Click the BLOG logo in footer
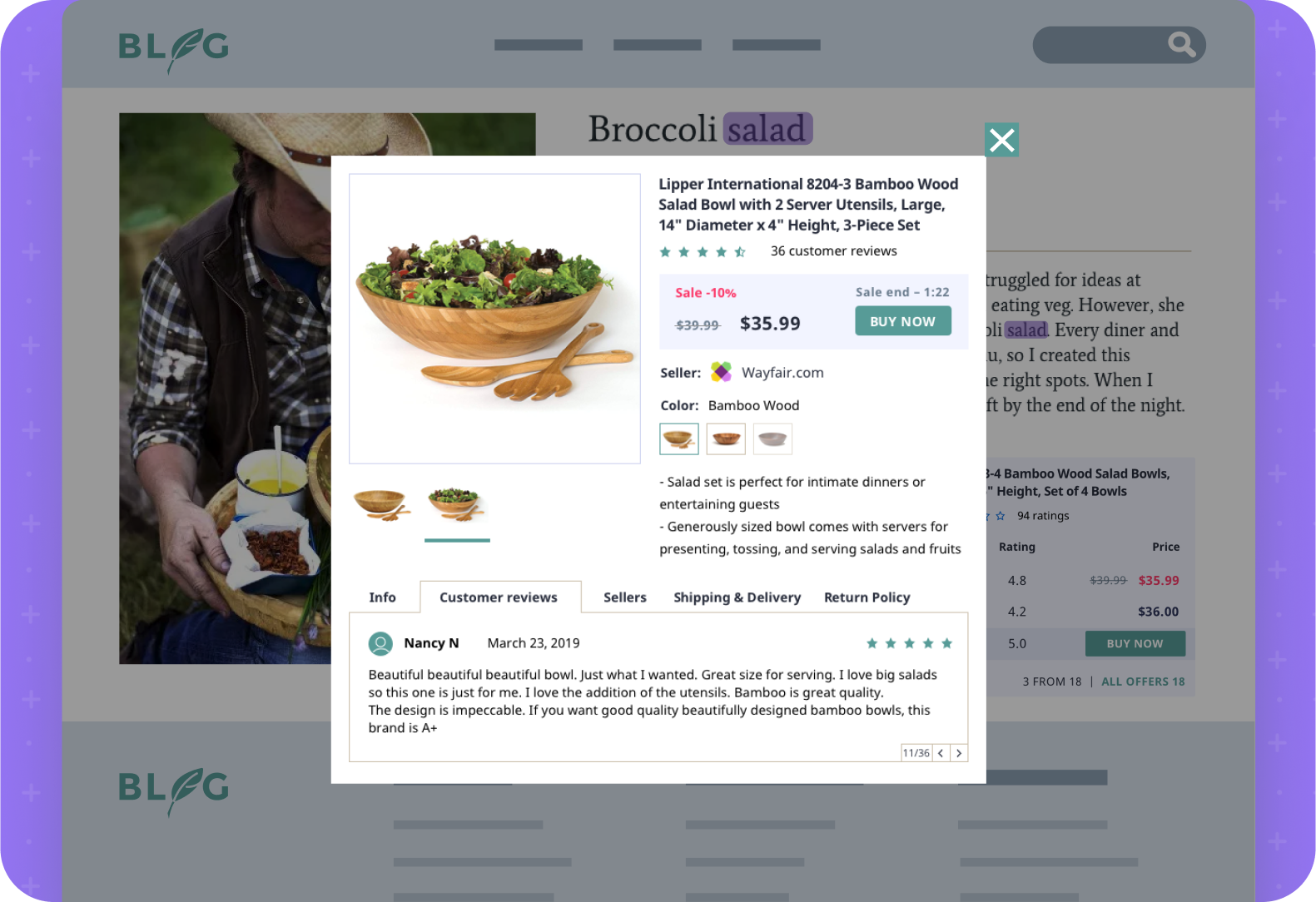 tap(173, 790)
